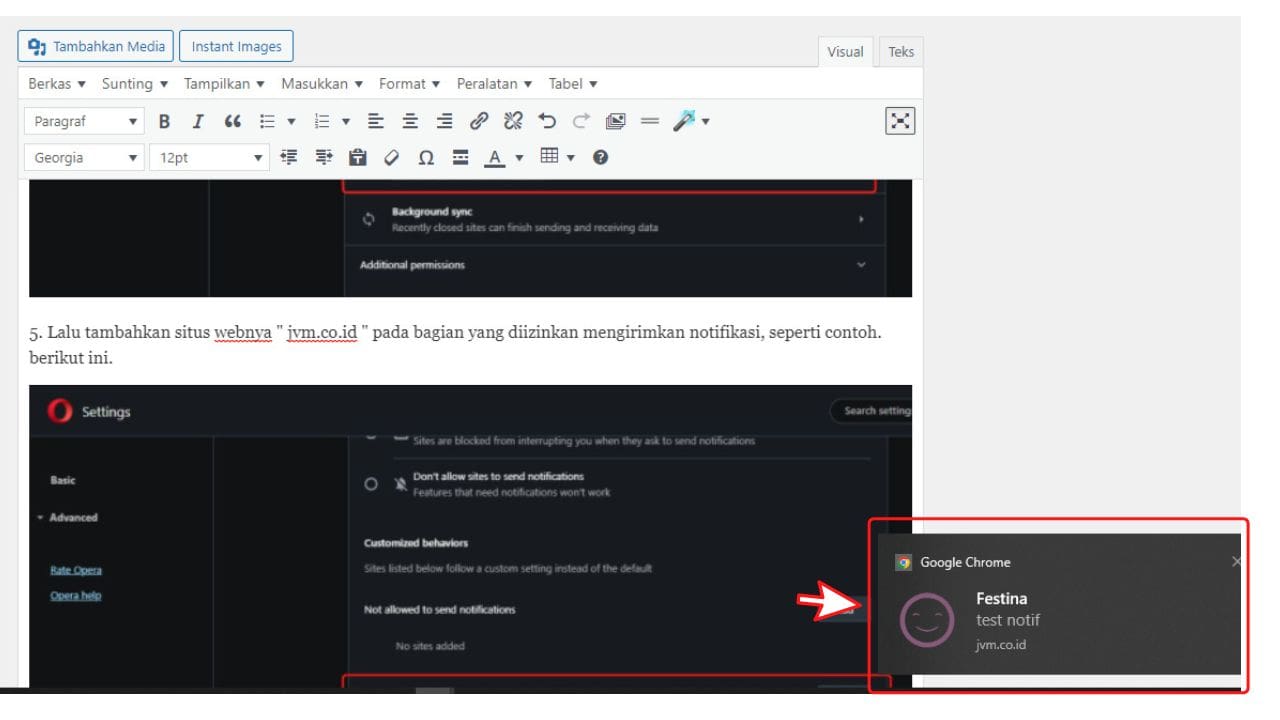
Task: Open the 12pt font size dropdown
Action: 210,157
